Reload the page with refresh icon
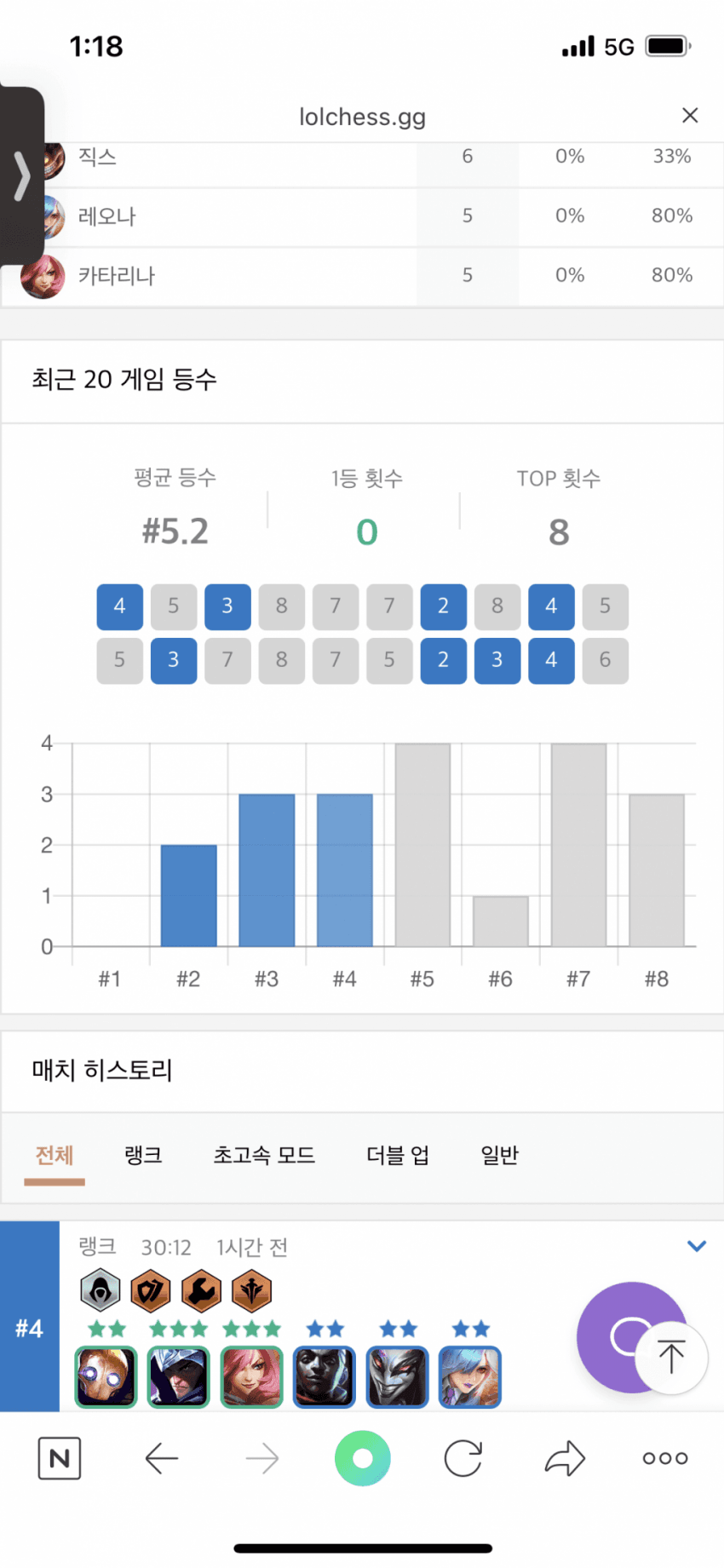This screenshot has height=1568, width=724. point(463,1458)
